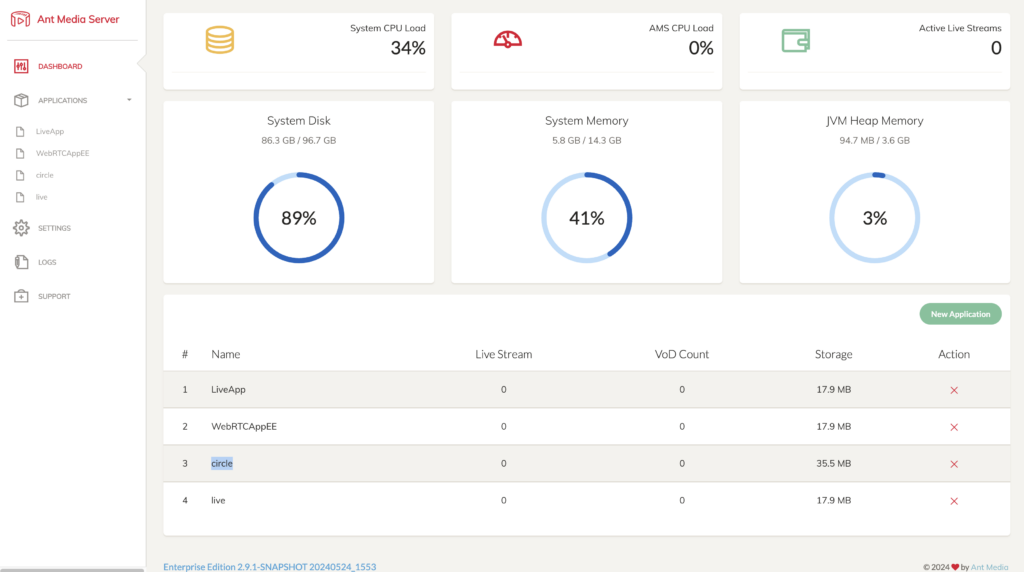Click the New Application button
This screenshot has height=572, width=1024.
(960, 314)
